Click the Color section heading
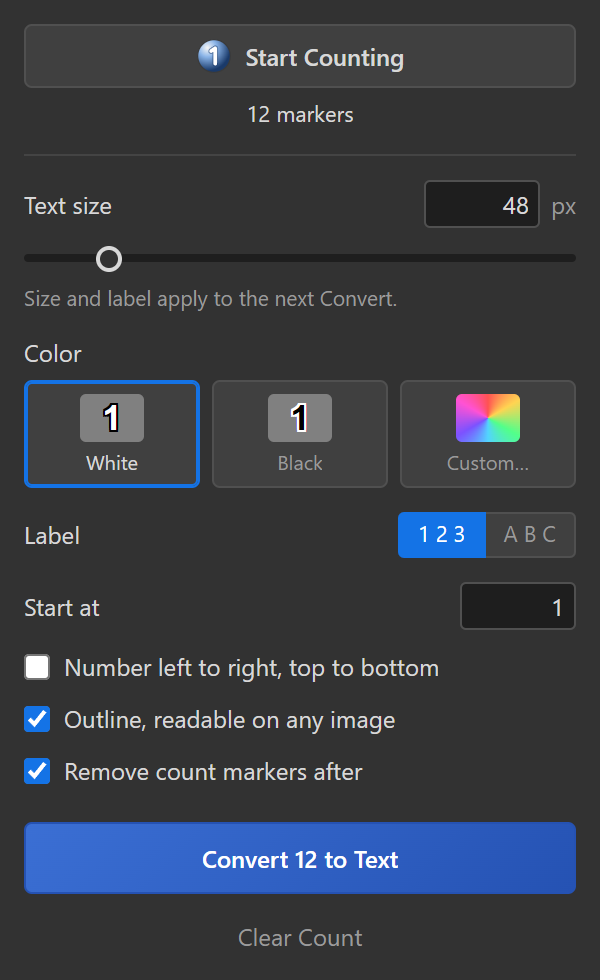This screenshot has width=600, height=980. (x=52, y=354)
